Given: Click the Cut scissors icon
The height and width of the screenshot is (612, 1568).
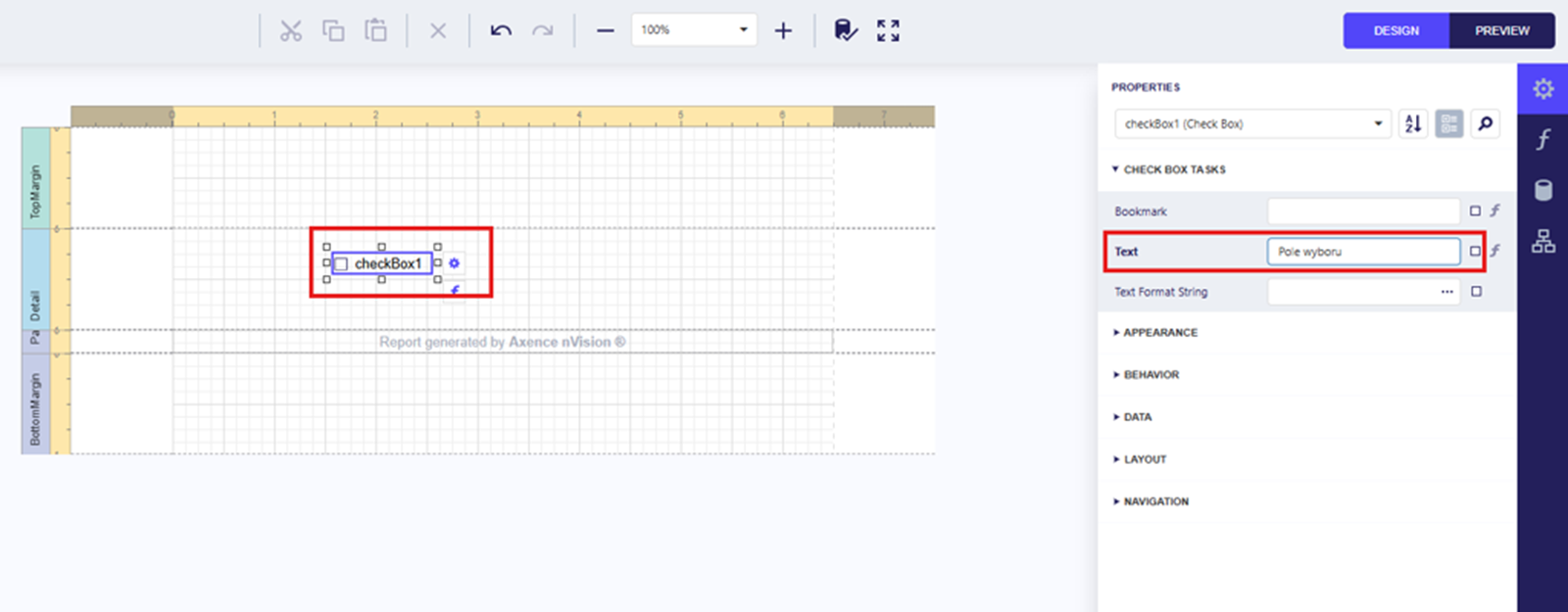Looking at the screenshot, I should [291, 30].
